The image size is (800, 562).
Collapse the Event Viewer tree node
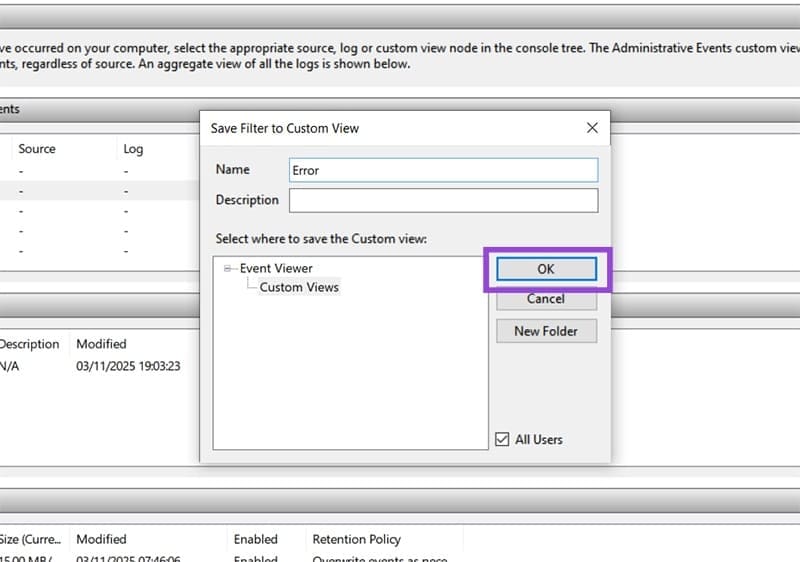(229, 268)
